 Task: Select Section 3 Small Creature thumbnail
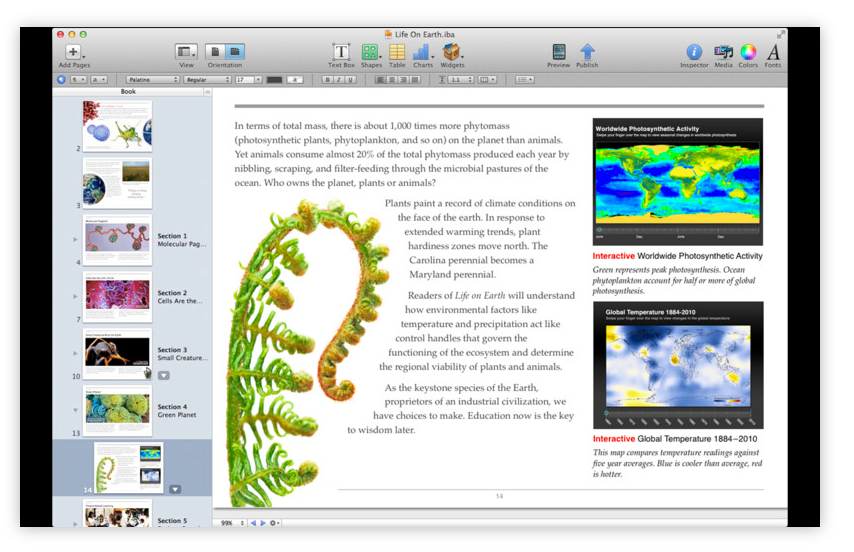point(117,354)
